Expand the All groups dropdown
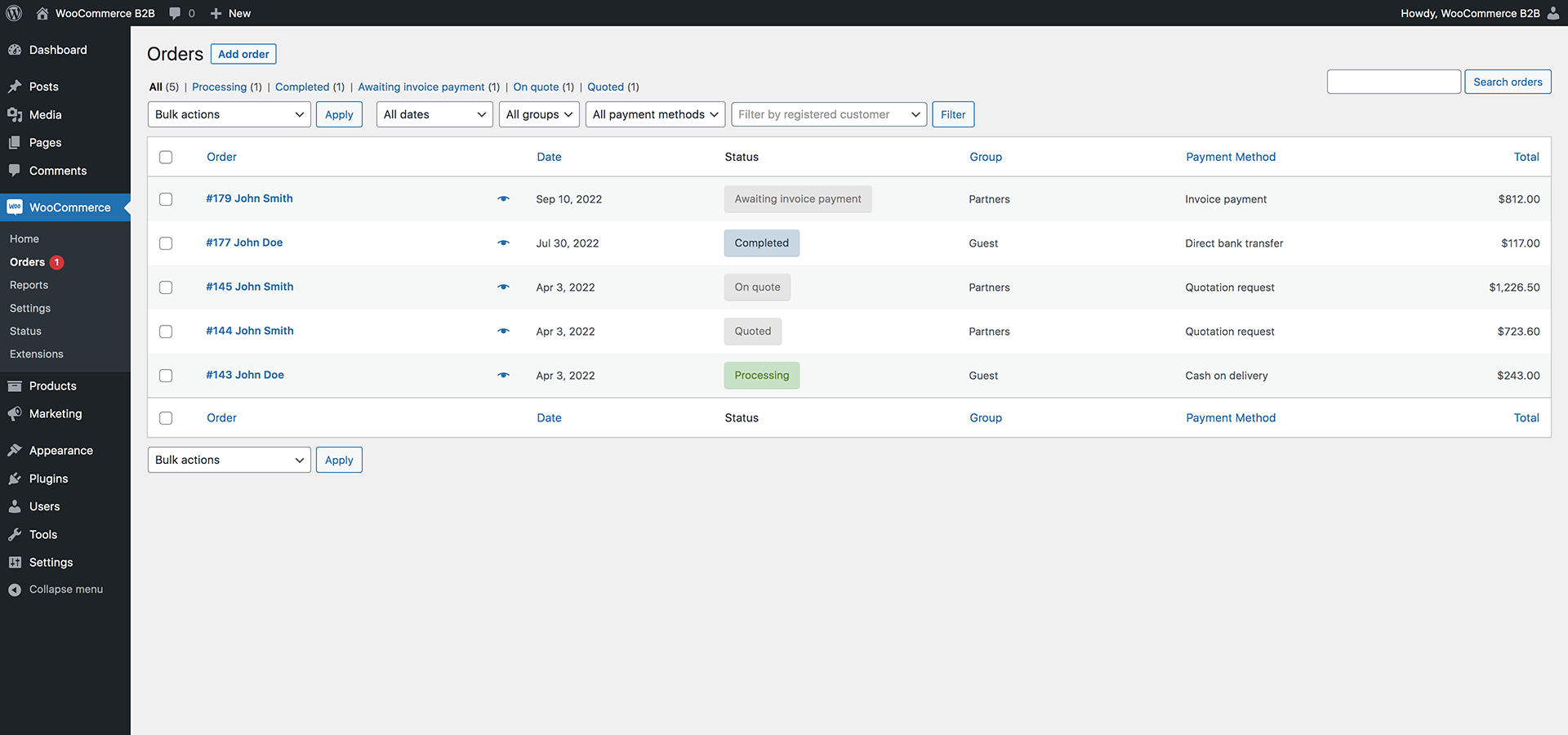The width and height of the screenshot is (1568, 735). (x=539, y=114)
